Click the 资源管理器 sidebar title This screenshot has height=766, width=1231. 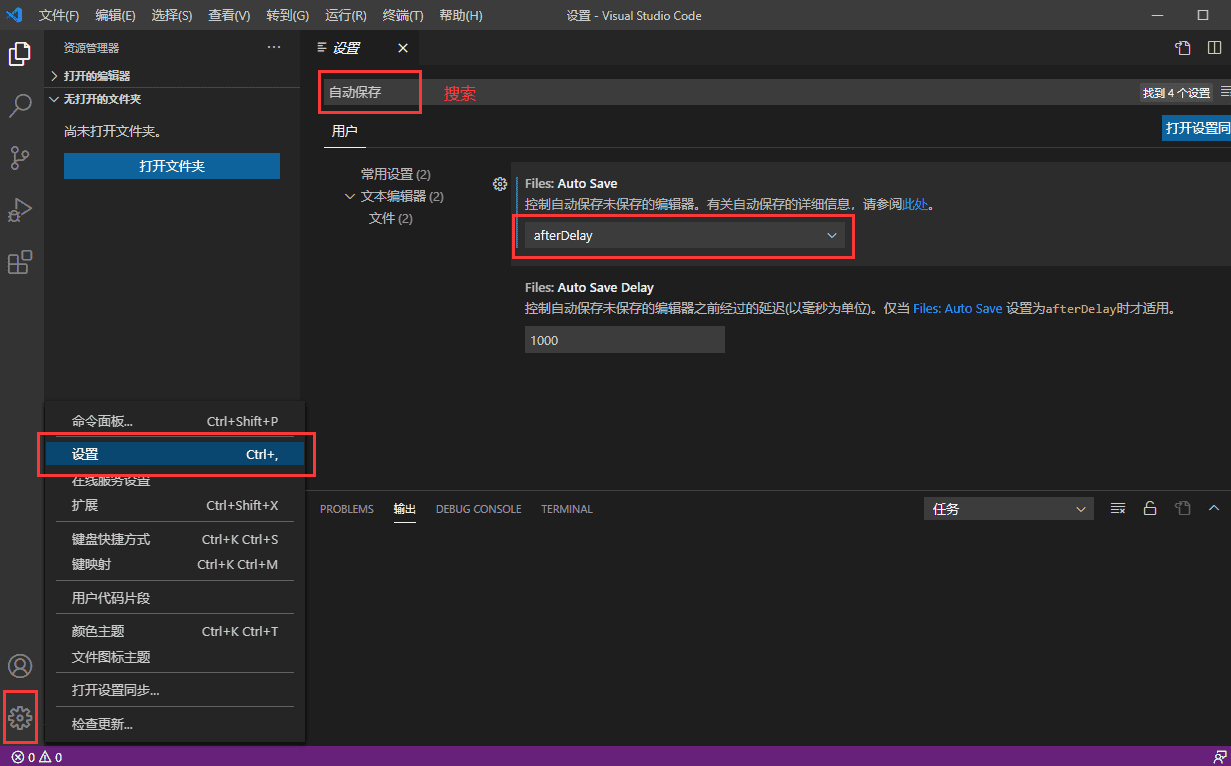91,47
